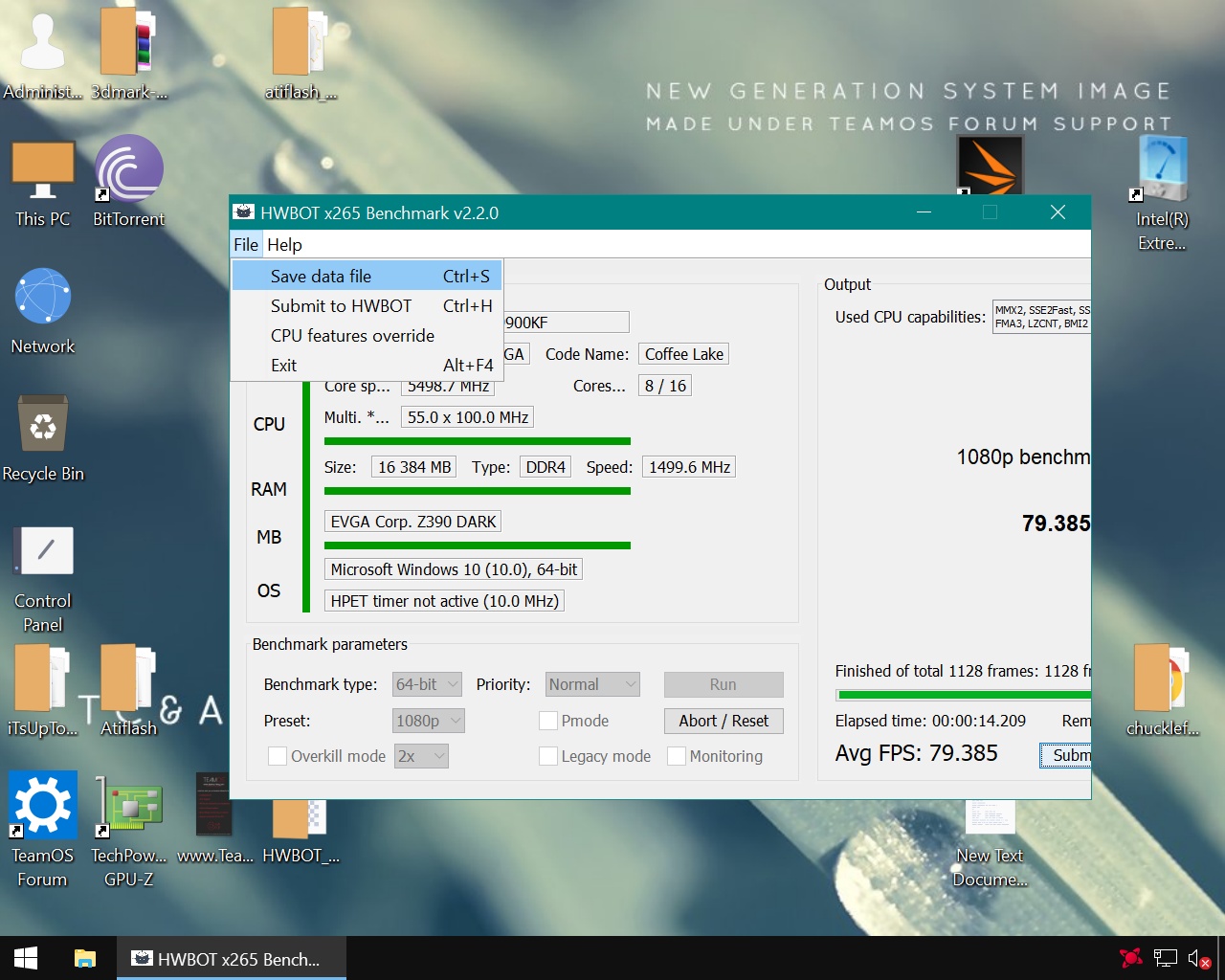The width and height of the screenshot is (1225, 980).
Task: Open the Benchmark type 64-bit dropdown
Action: (427, 684)
